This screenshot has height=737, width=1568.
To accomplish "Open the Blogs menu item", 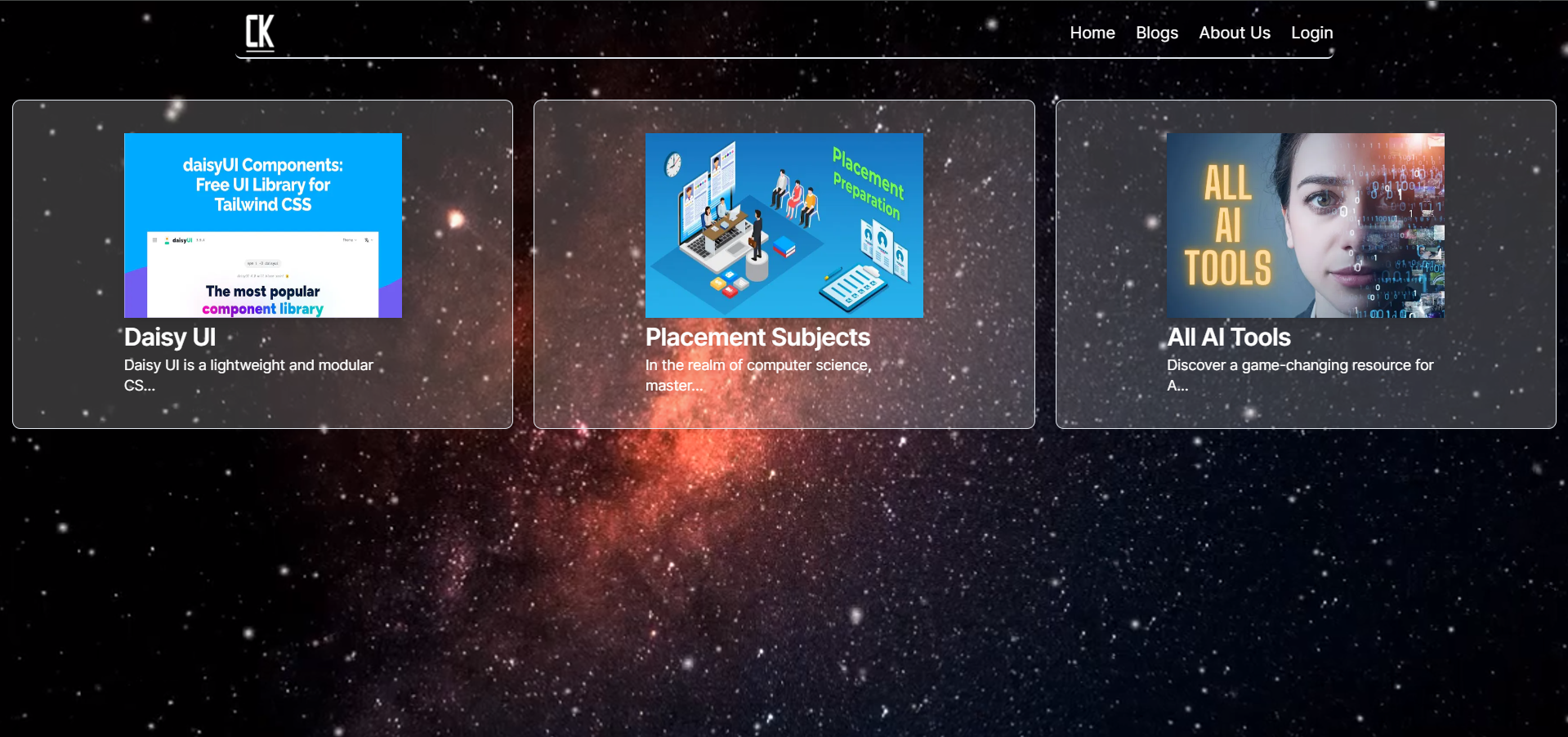I will point(1157,33).
